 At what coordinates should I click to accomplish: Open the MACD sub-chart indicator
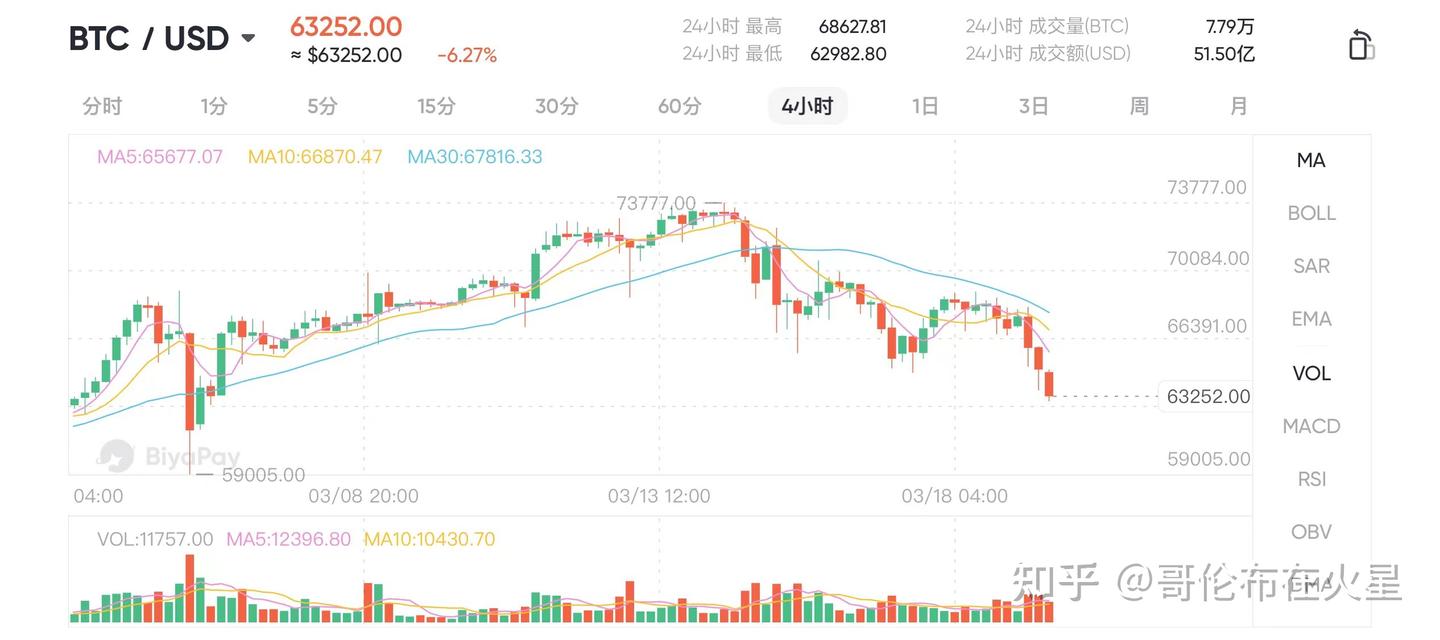tap(1310, 425)
